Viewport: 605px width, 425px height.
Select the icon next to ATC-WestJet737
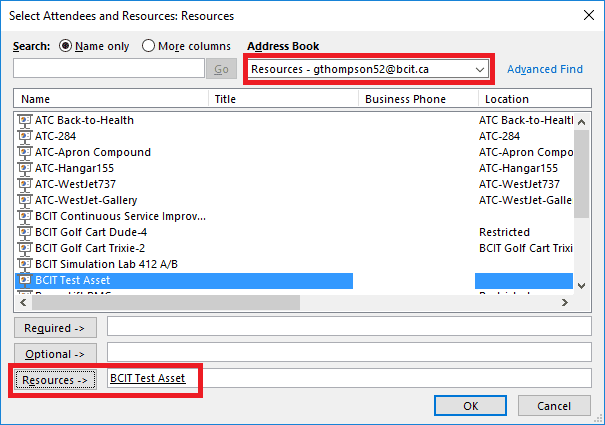24,185
